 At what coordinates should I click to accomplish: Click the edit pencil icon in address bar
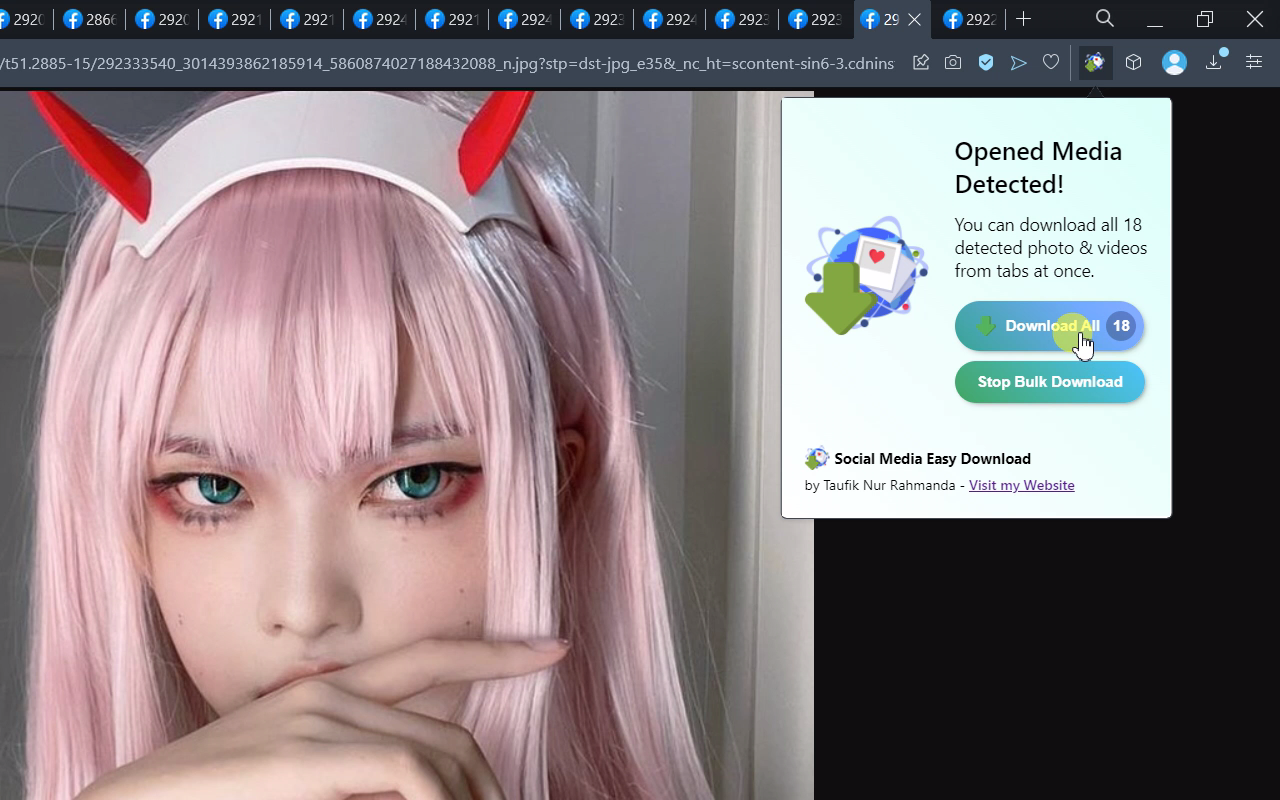click(921, 62)
